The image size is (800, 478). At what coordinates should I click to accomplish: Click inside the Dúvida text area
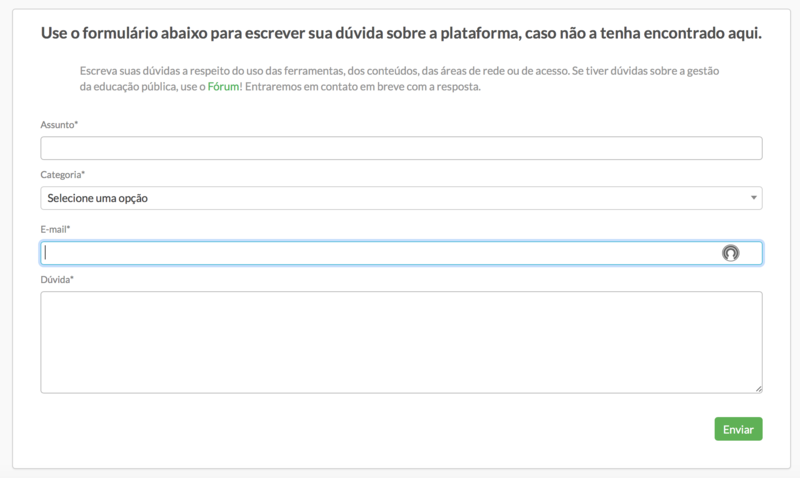pos(400,341)
